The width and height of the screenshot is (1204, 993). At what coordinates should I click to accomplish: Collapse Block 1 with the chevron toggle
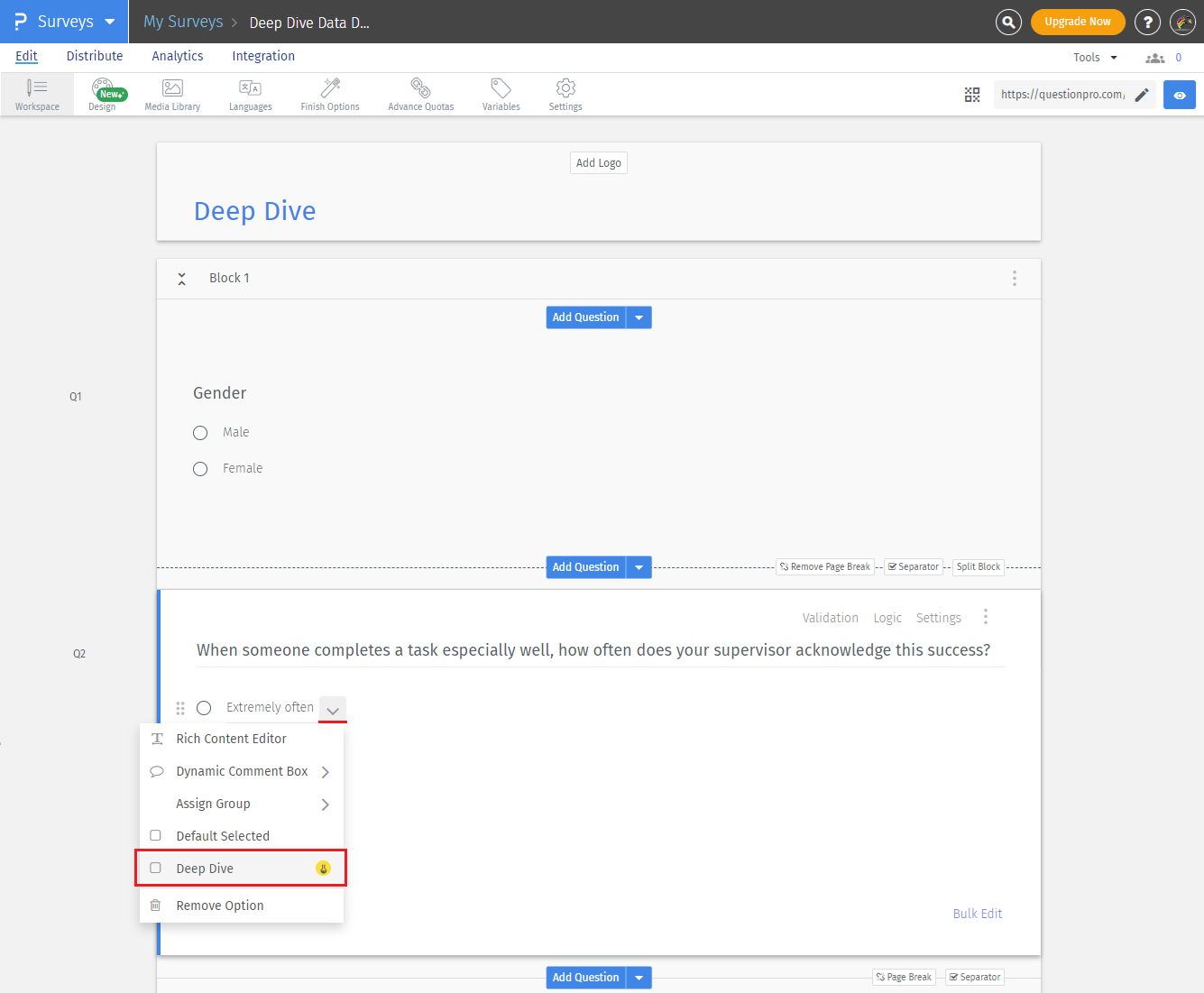(181, 279)
